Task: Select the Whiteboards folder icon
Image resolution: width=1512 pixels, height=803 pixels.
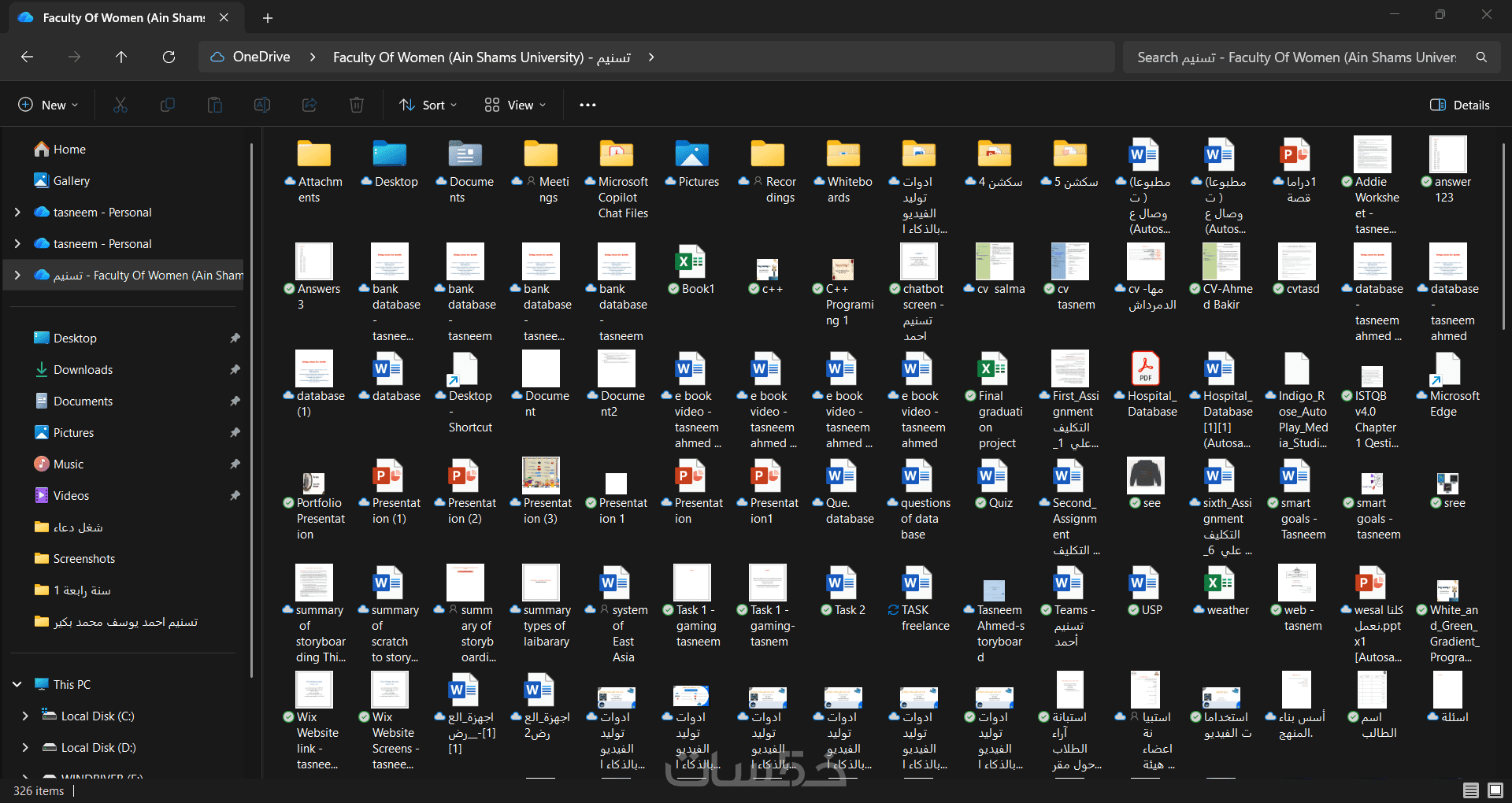Action: click(x=843, y=154)
